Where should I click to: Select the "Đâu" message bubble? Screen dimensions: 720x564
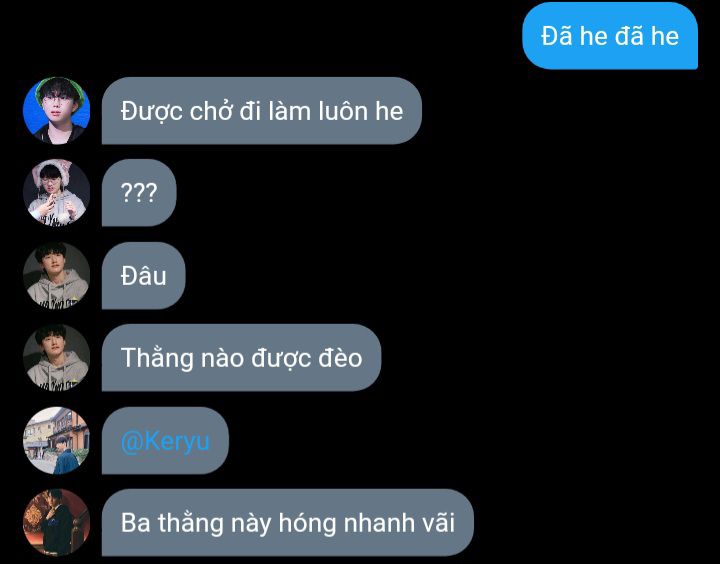[144, 276]
